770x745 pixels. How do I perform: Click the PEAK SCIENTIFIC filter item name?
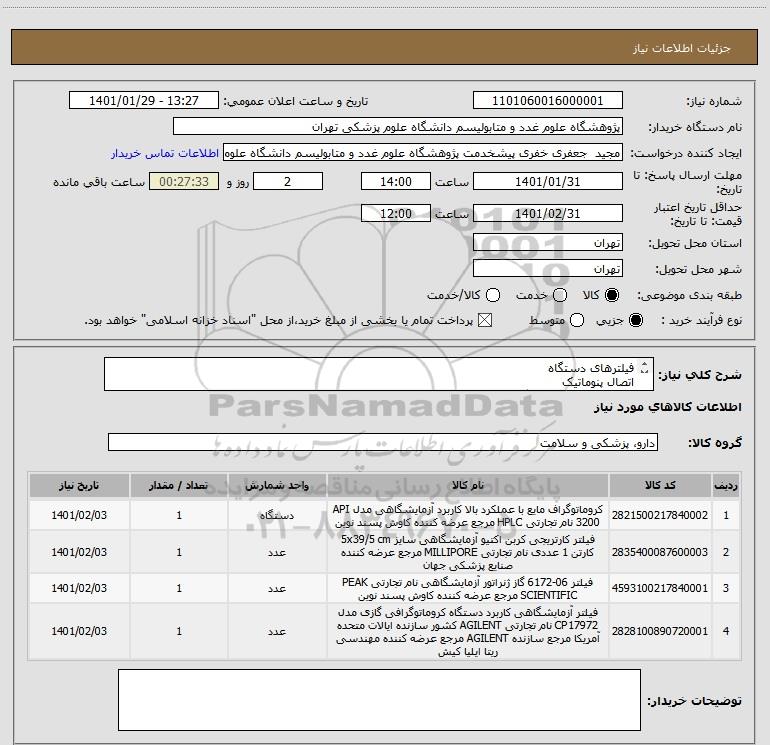point(468,588)
